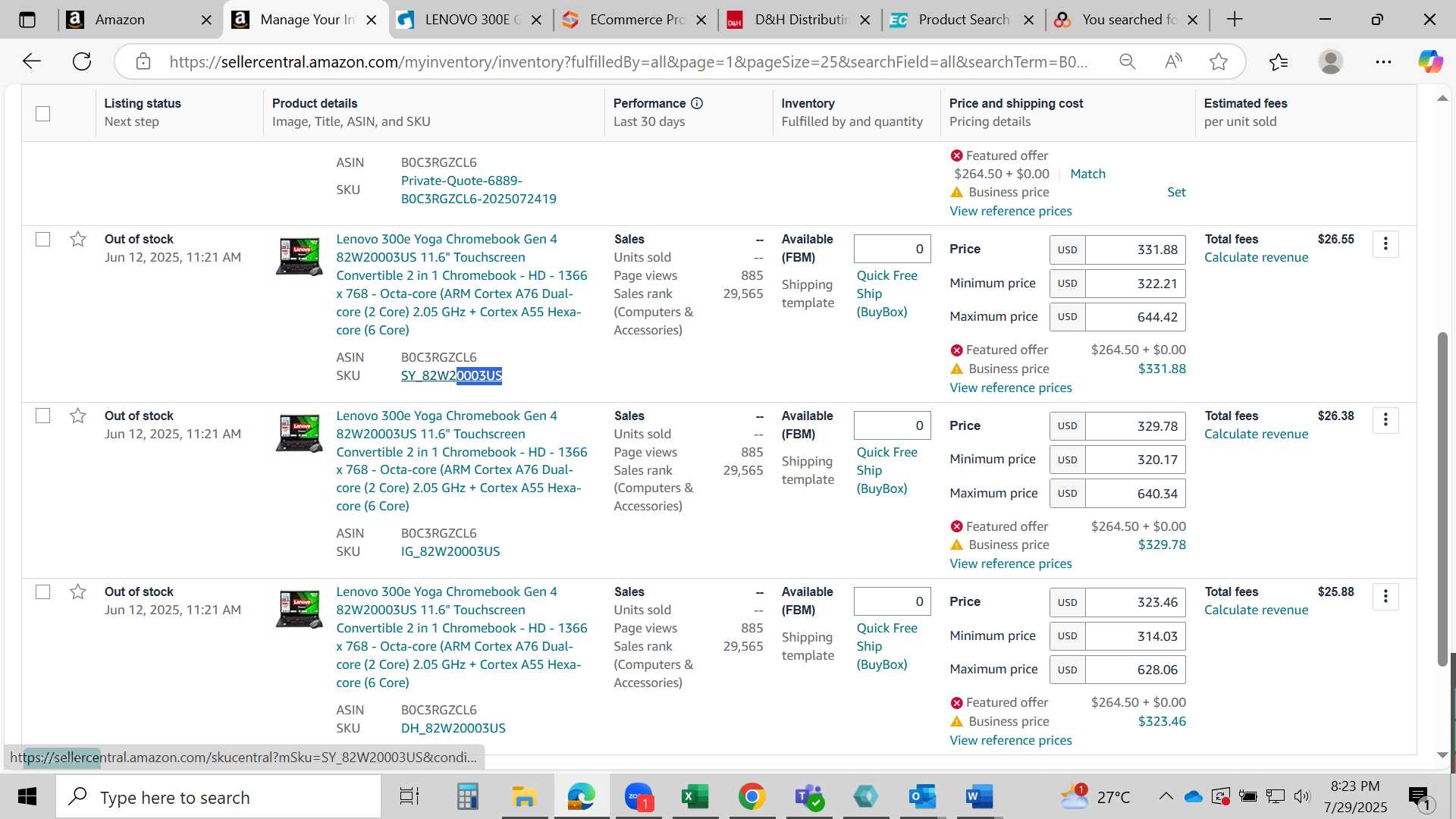Image resolution: width=1456 pixels, height=819 pixels.
Task: Activate Read Aloud icon
Action: click(1173, 61)
